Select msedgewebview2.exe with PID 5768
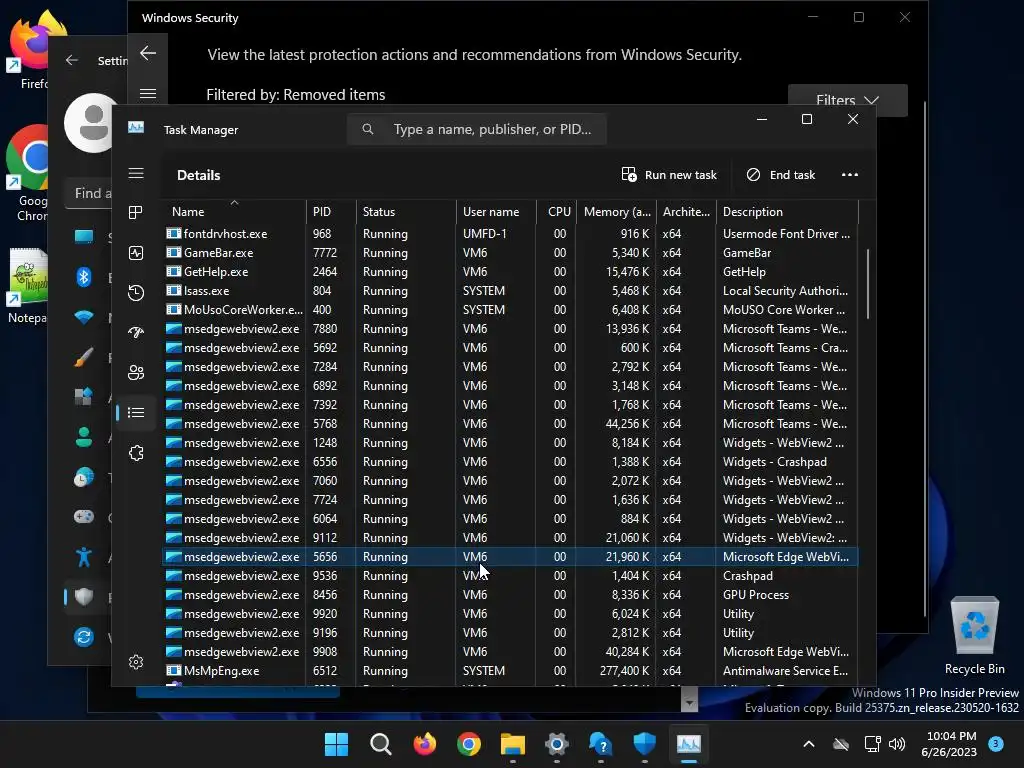This screenshot has width=1024, height=768. (x=509, y=424)
